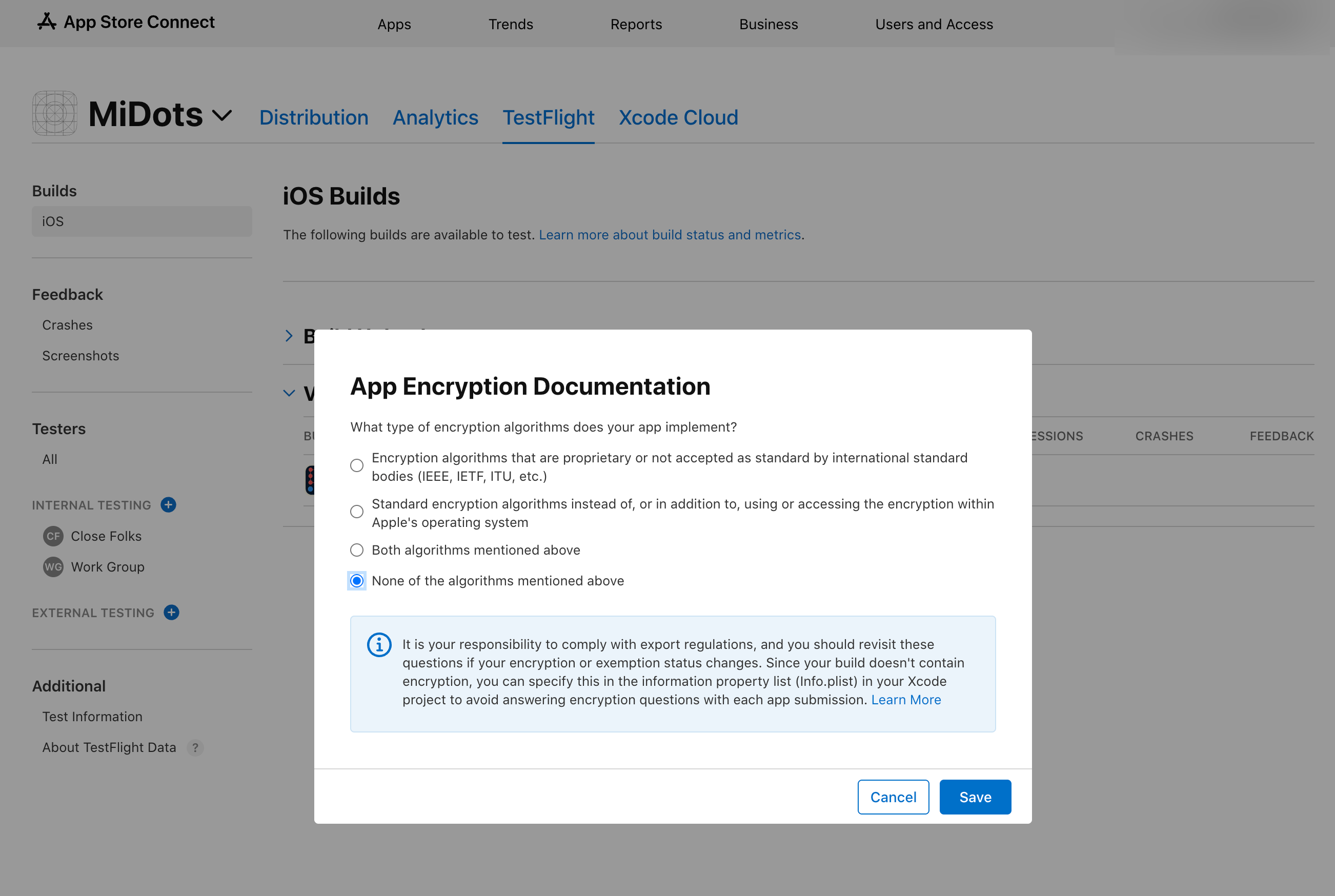Open the About TestFlight Data help icon
The height and width of the screenshot is (896, 1335).
pyautogui.click(x=195, y=747)
